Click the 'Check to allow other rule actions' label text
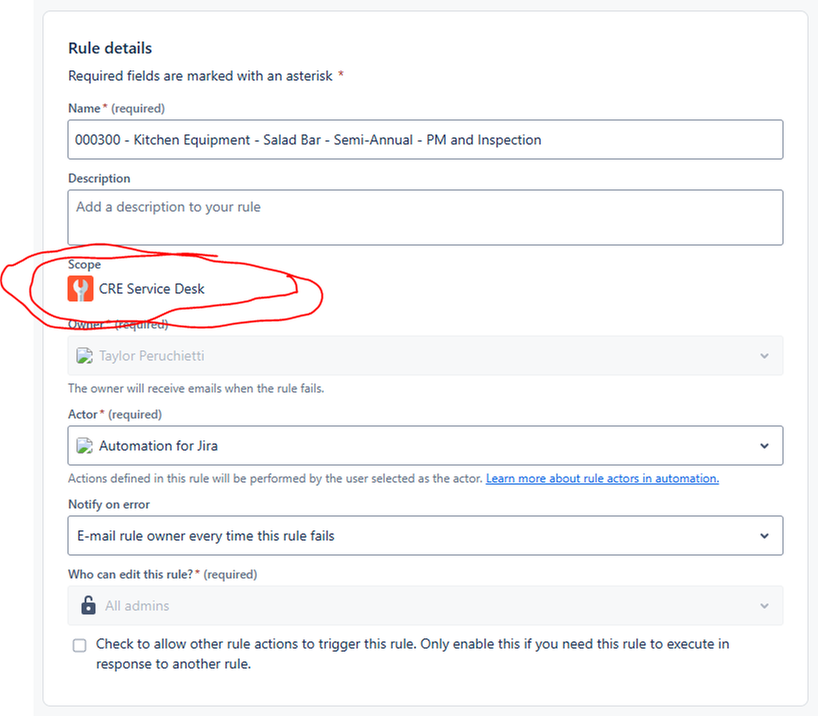The height and width of the screenshot is (716, 818). tap(412, 654)
